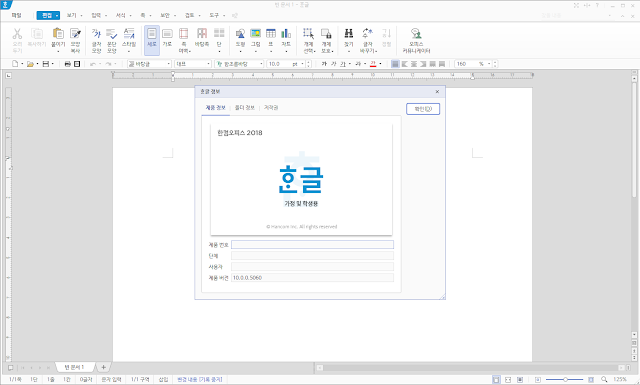Click the Copy Format brush icon
640x385 pixels.
pos(75,33)
